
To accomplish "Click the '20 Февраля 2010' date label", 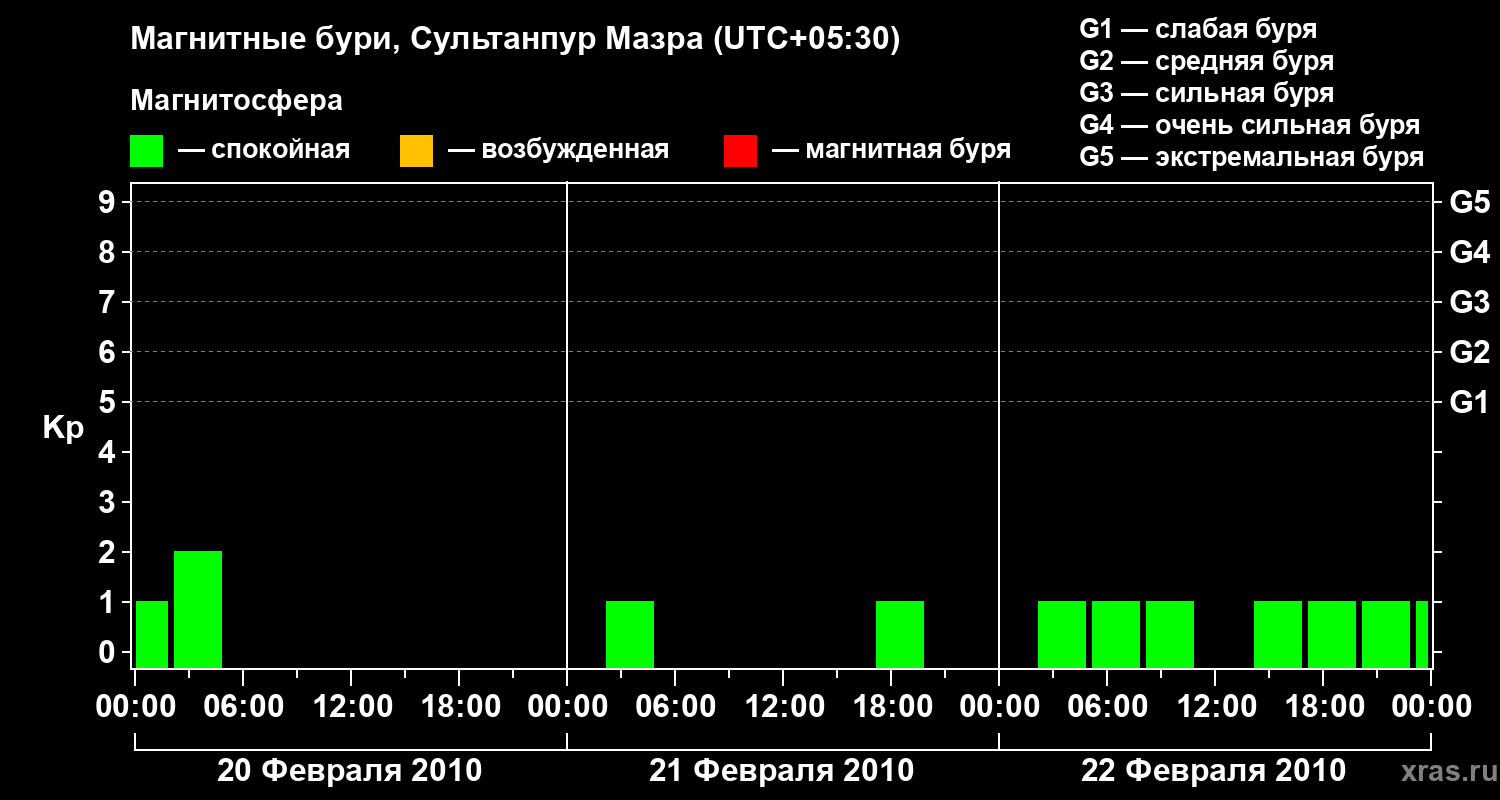I will tap(350, 771).
